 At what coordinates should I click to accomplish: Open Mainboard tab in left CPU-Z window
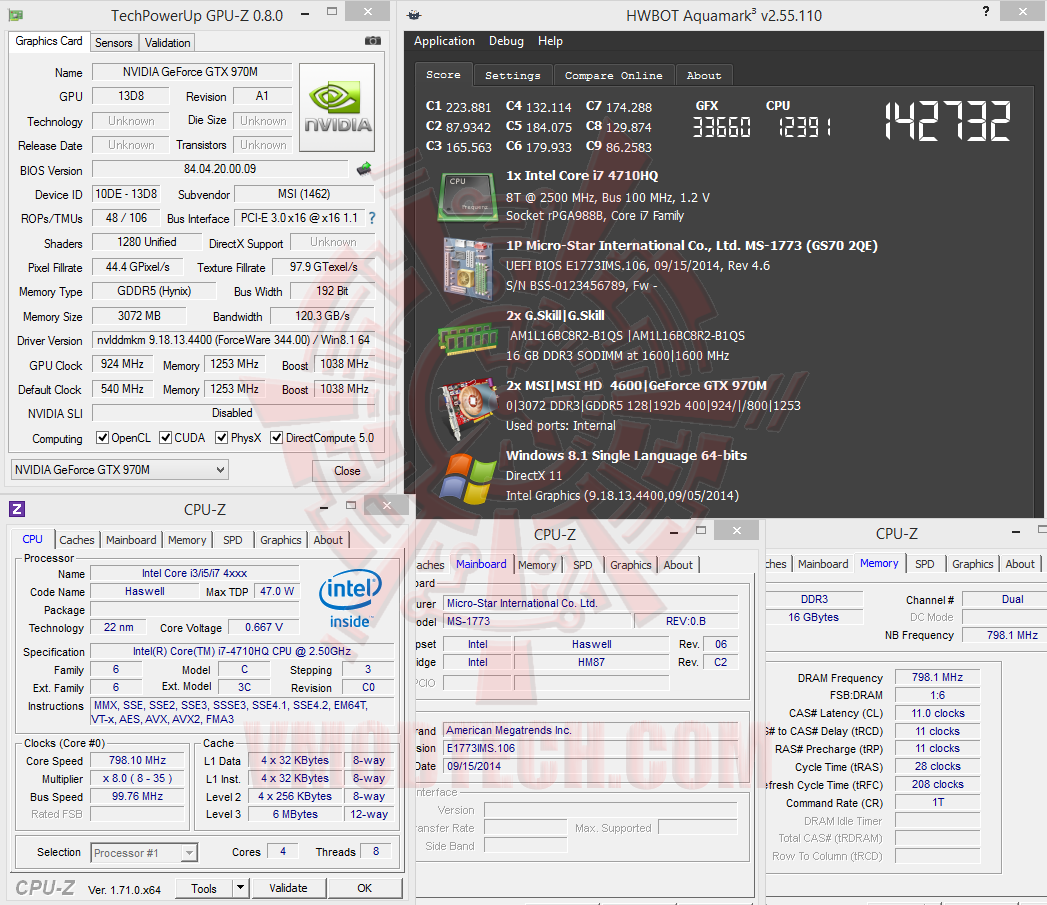tap(131, 540)
